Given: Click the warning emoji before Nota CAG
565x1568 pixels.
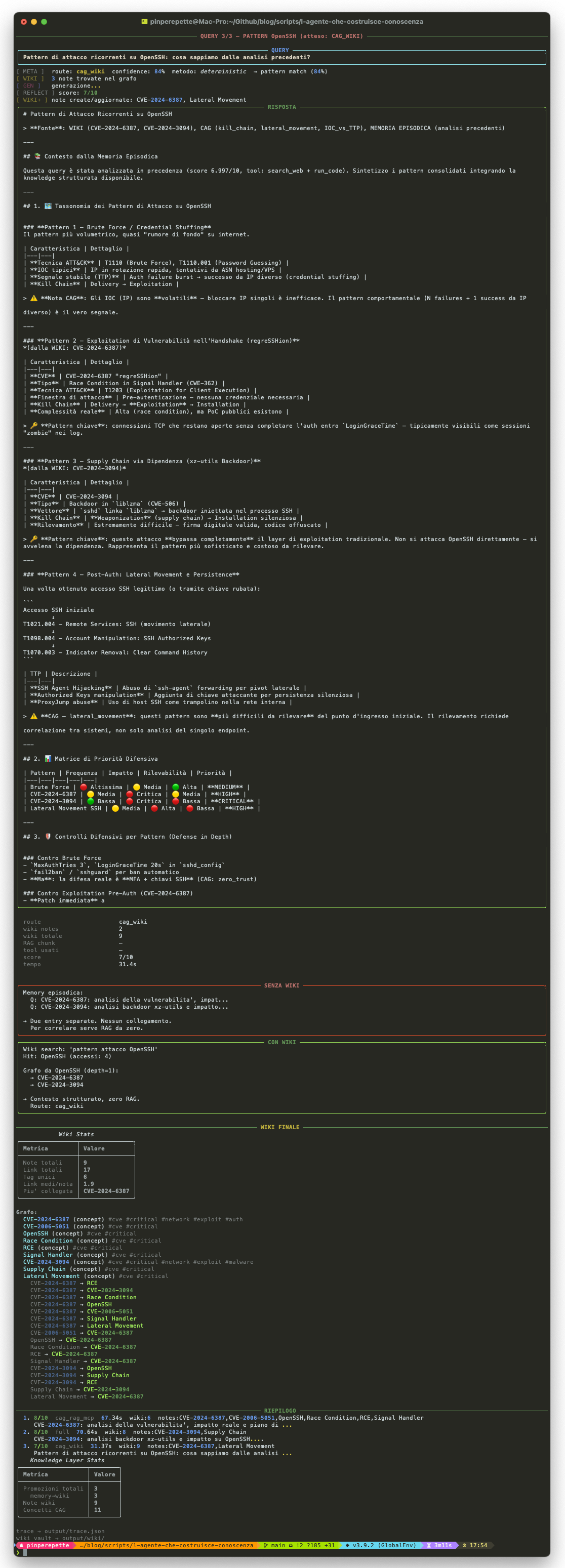Looking at the screenshot, I should click(x=33, y=298).
